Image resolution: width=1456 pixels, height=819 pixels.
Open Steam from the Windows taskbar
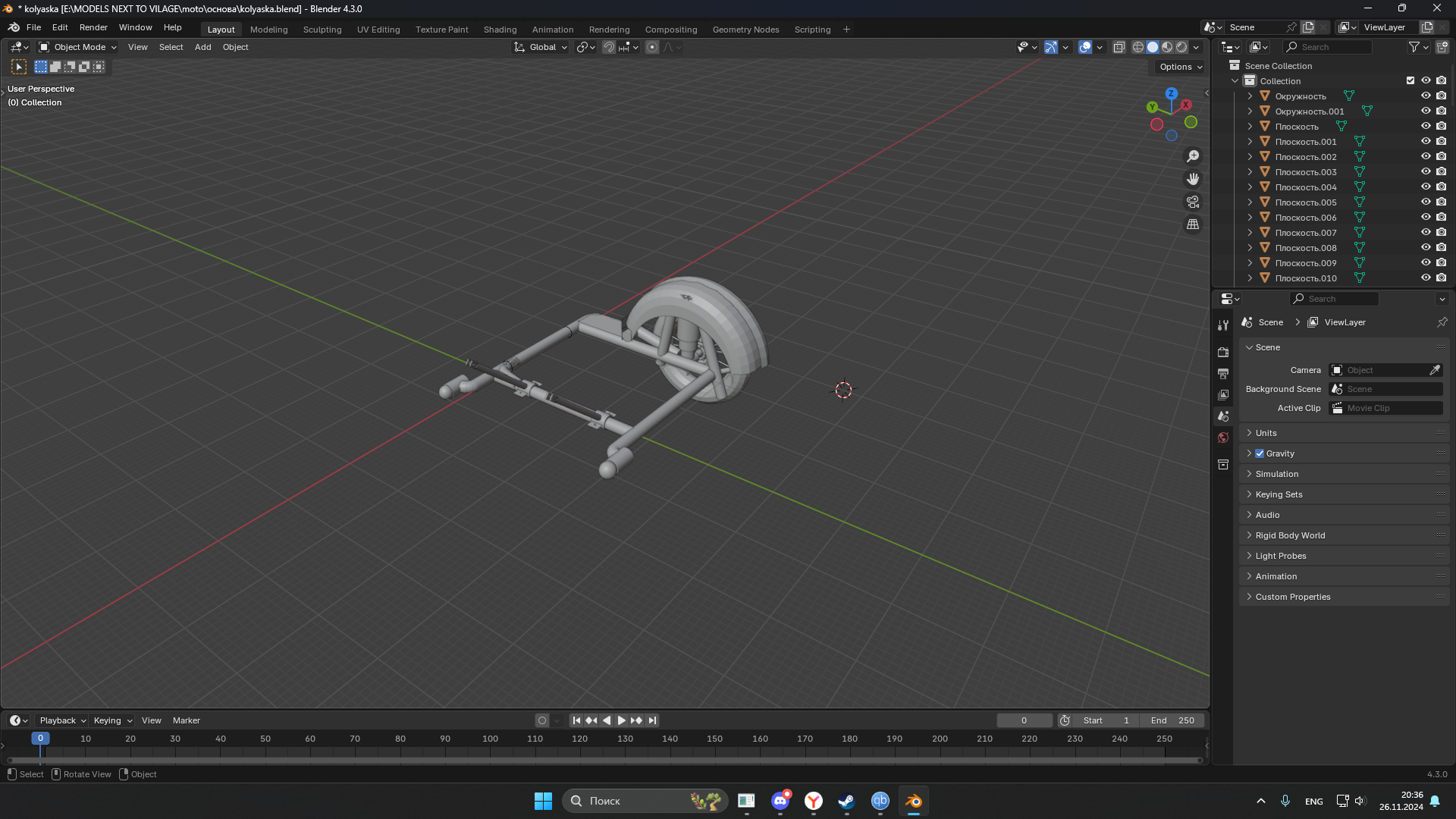(x=846, y=801)
